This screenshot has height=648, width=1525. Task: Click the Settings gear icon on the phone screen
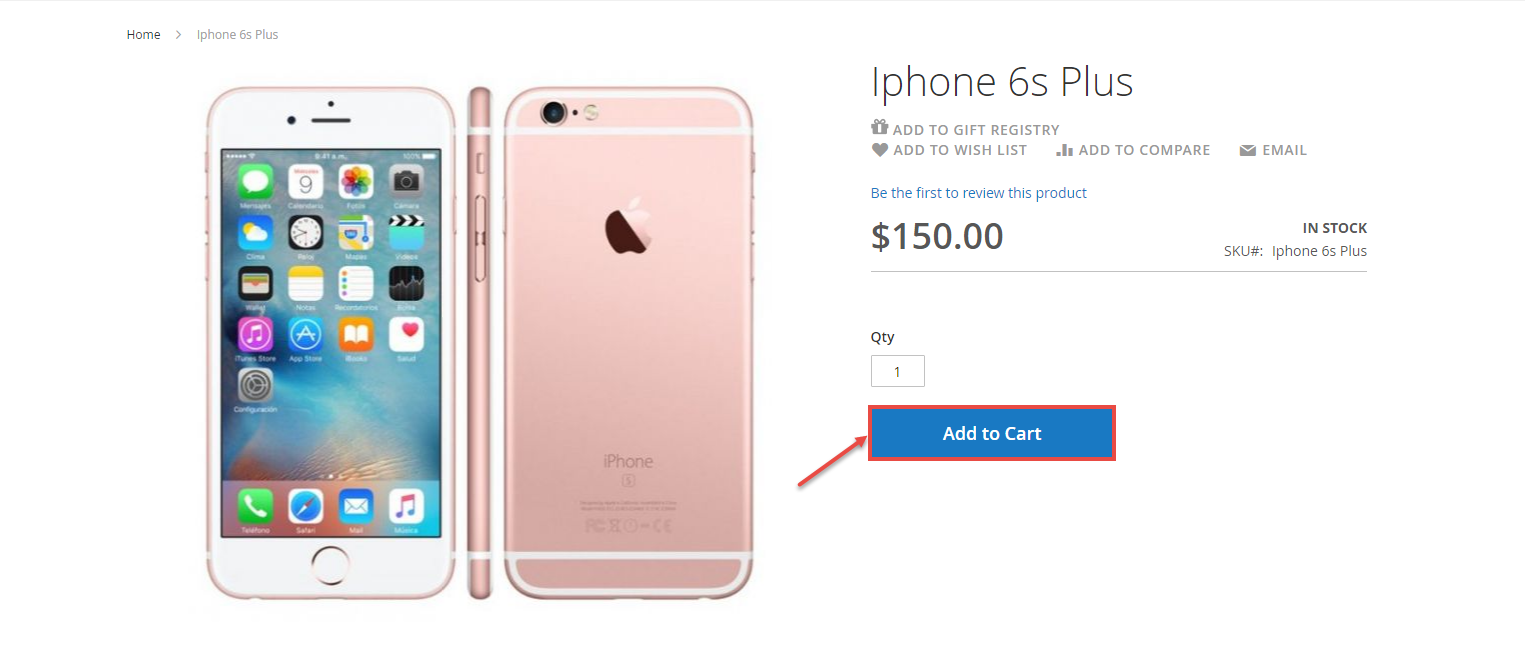256,385
